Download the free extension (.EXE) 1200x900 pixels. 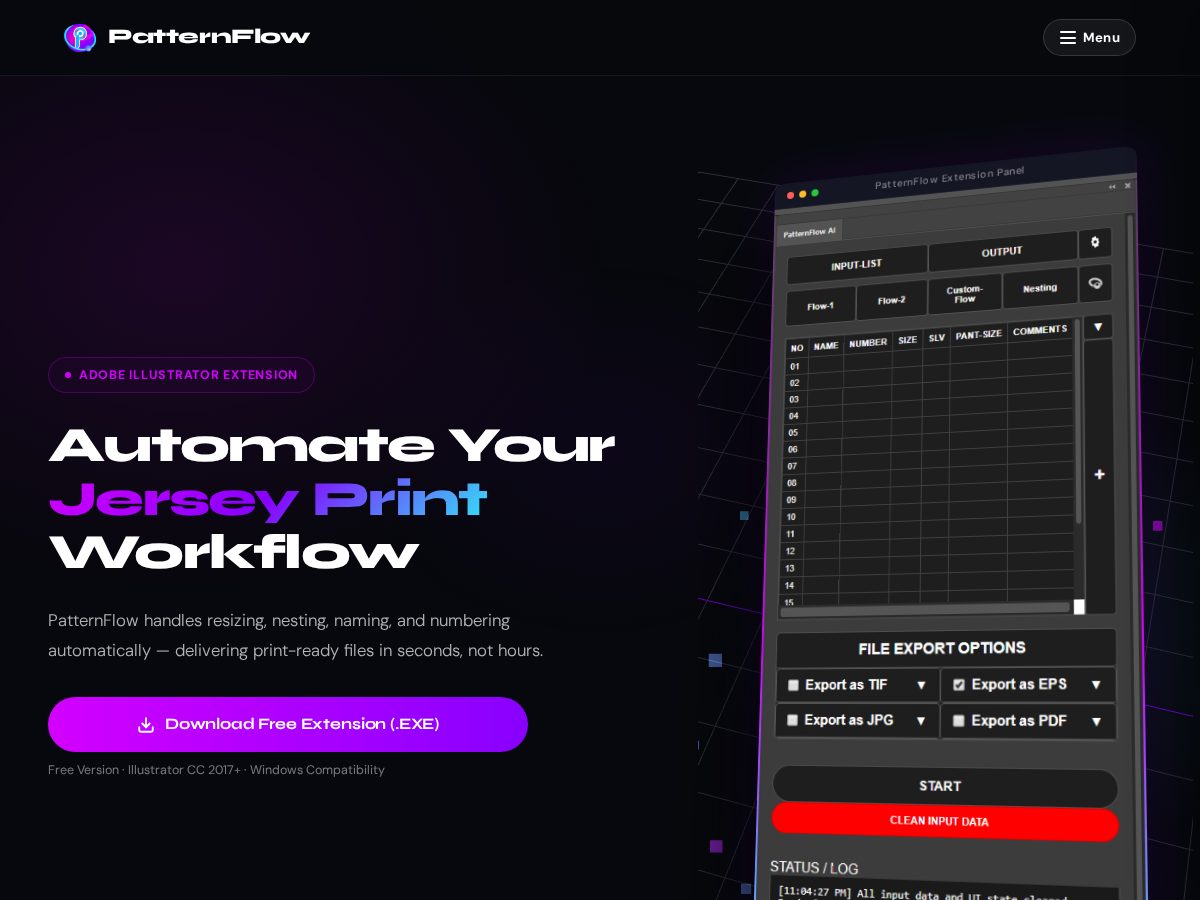point(288,724)
